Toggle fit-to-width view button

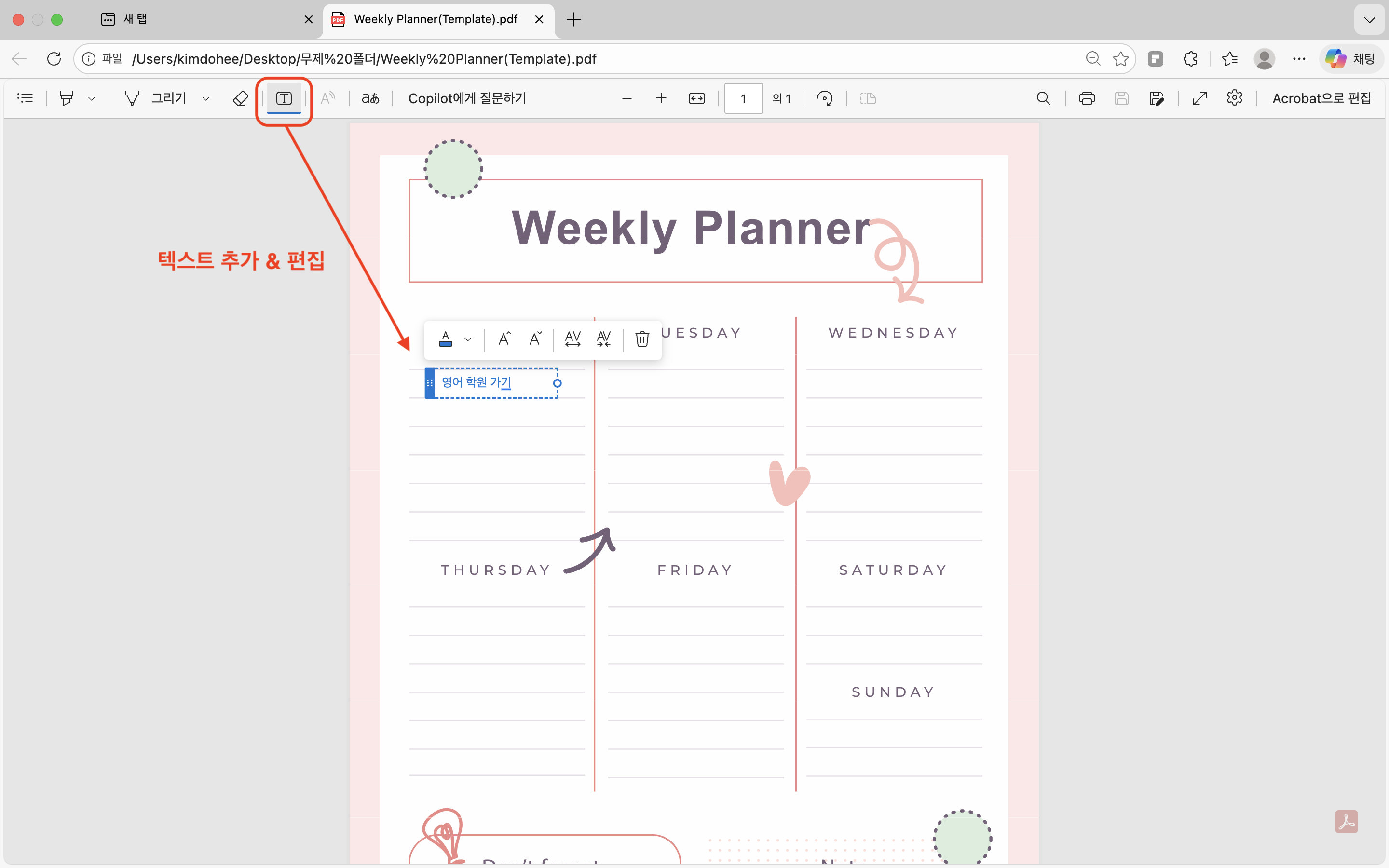[x=696, y=98]
